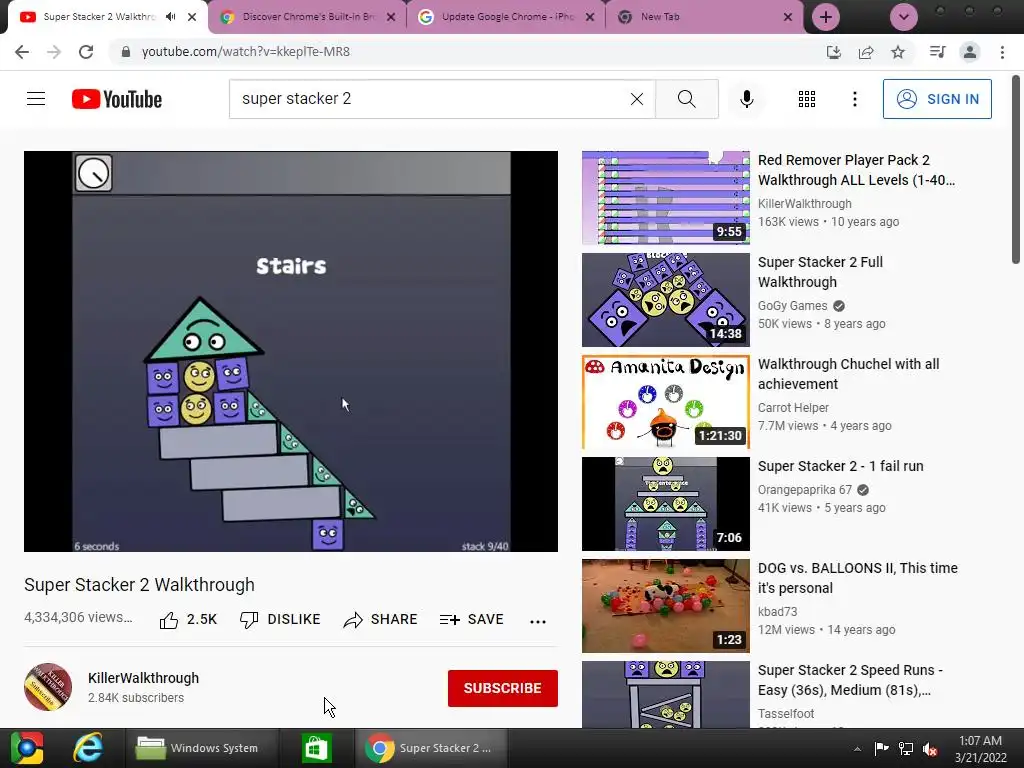Open the Chrome profile avatar
Image resolution: width=1024 pixels, height=768 pixels.
click(970, 52)
